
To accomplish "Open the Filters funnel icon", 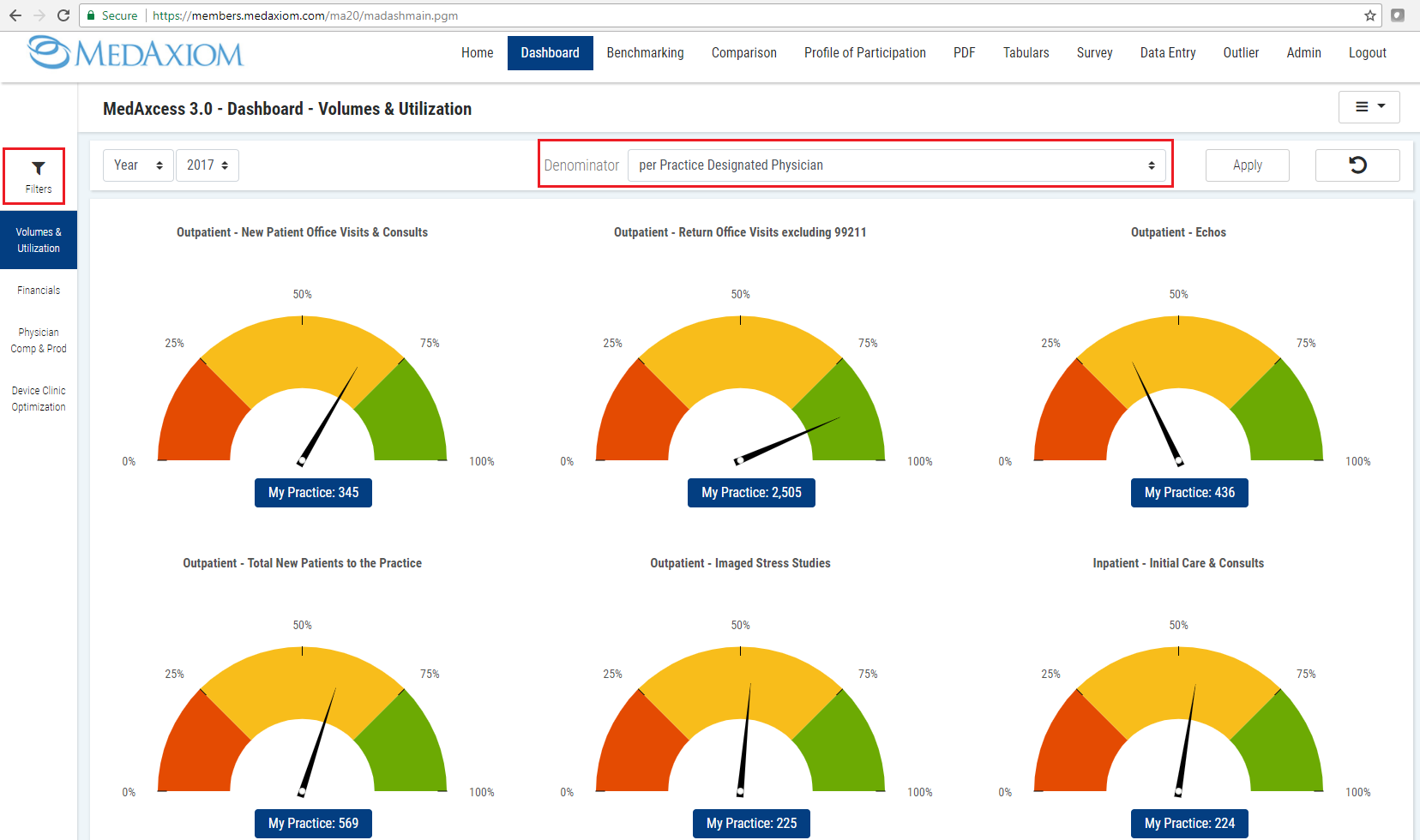I will click(x=38, y=176).
